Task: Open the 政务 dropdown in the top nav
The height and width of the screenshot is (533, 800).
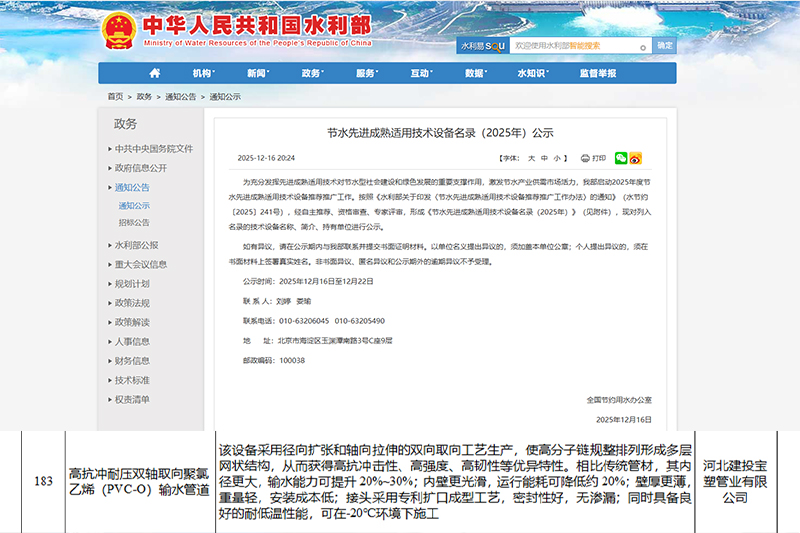Action: 312,73
